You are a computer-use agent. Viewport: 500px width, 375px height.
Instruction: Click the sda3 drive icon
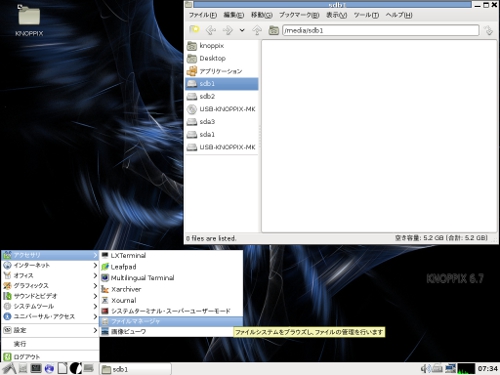click(192, 122)
